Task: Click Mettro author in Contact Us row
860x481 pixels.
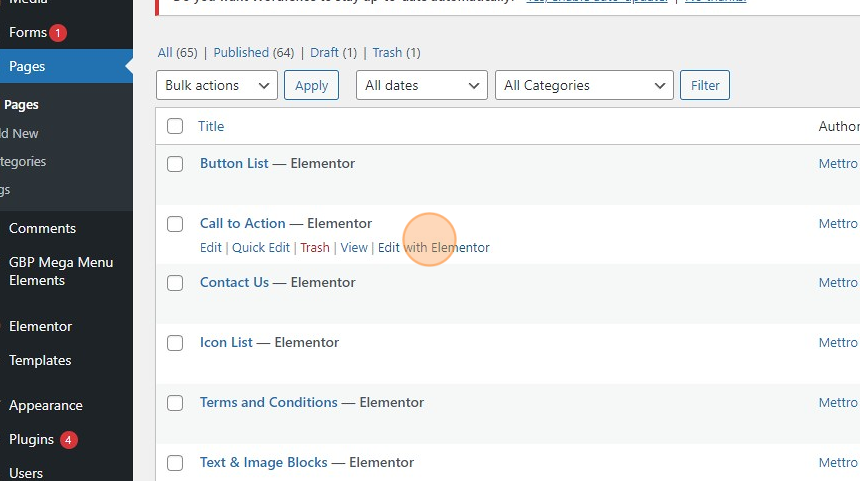Action: (838, 282)
